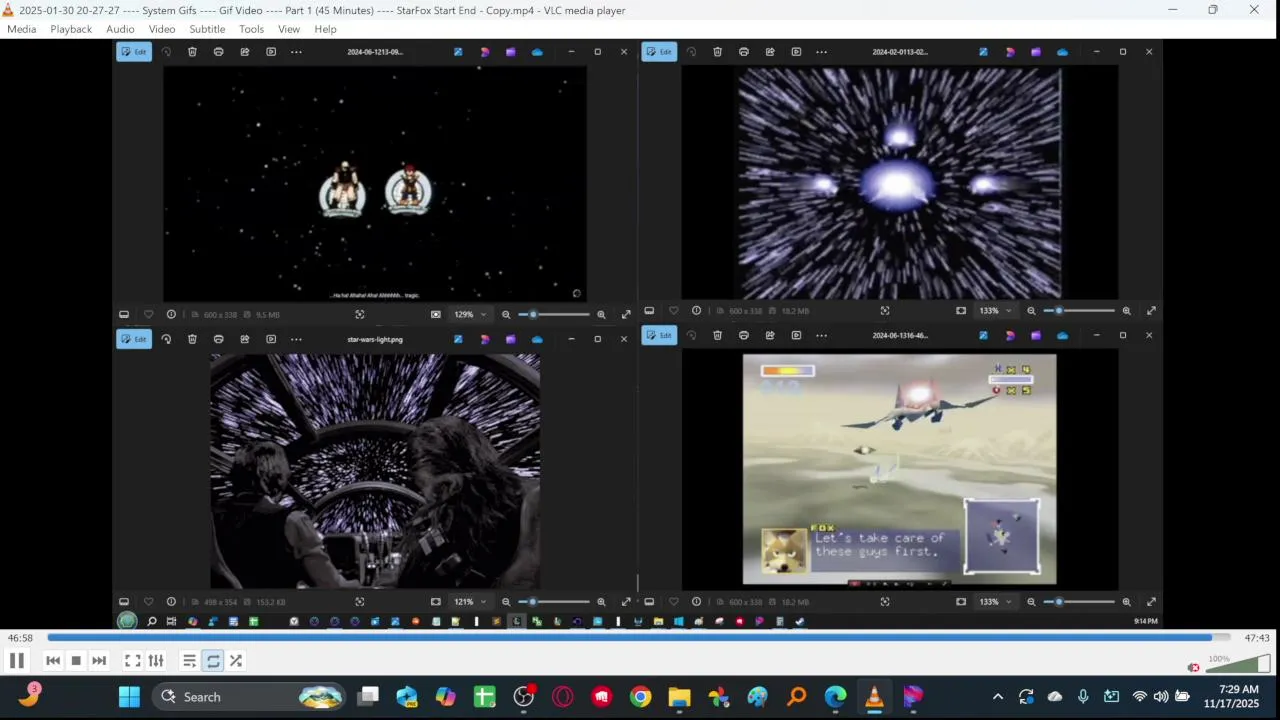
Task: Favorite the image in the 2024-06-1213-09 window
Action: tap(148, 314)
